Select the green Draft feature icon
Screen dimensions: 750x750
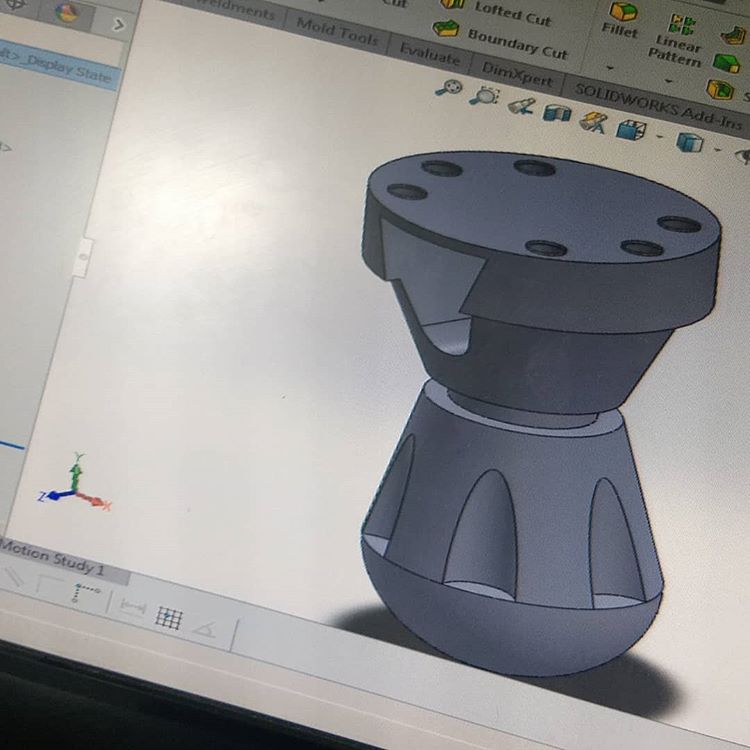(x=727, y=63)
